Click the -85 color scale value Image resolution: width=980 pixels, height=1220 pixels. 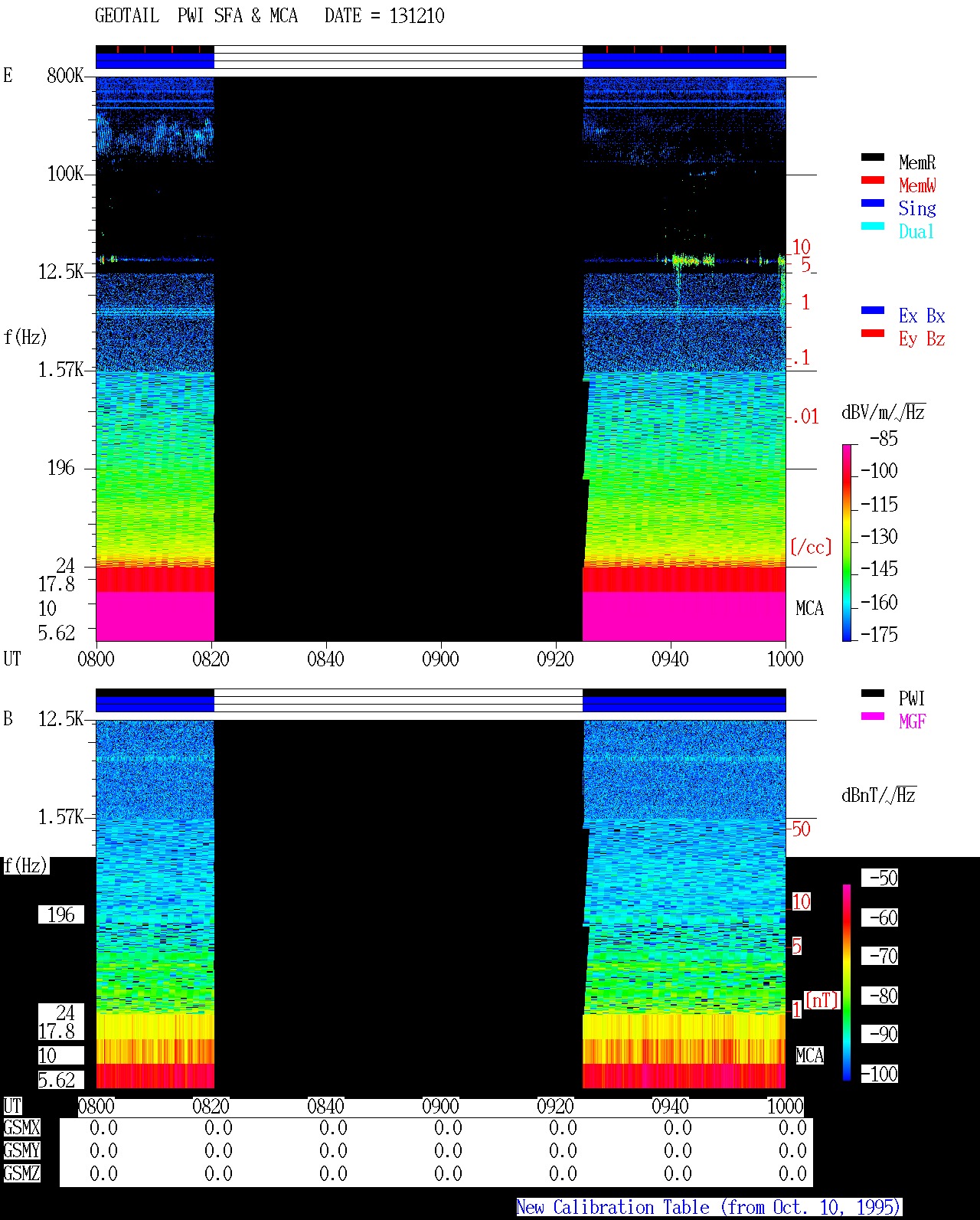tap(884, 439)
